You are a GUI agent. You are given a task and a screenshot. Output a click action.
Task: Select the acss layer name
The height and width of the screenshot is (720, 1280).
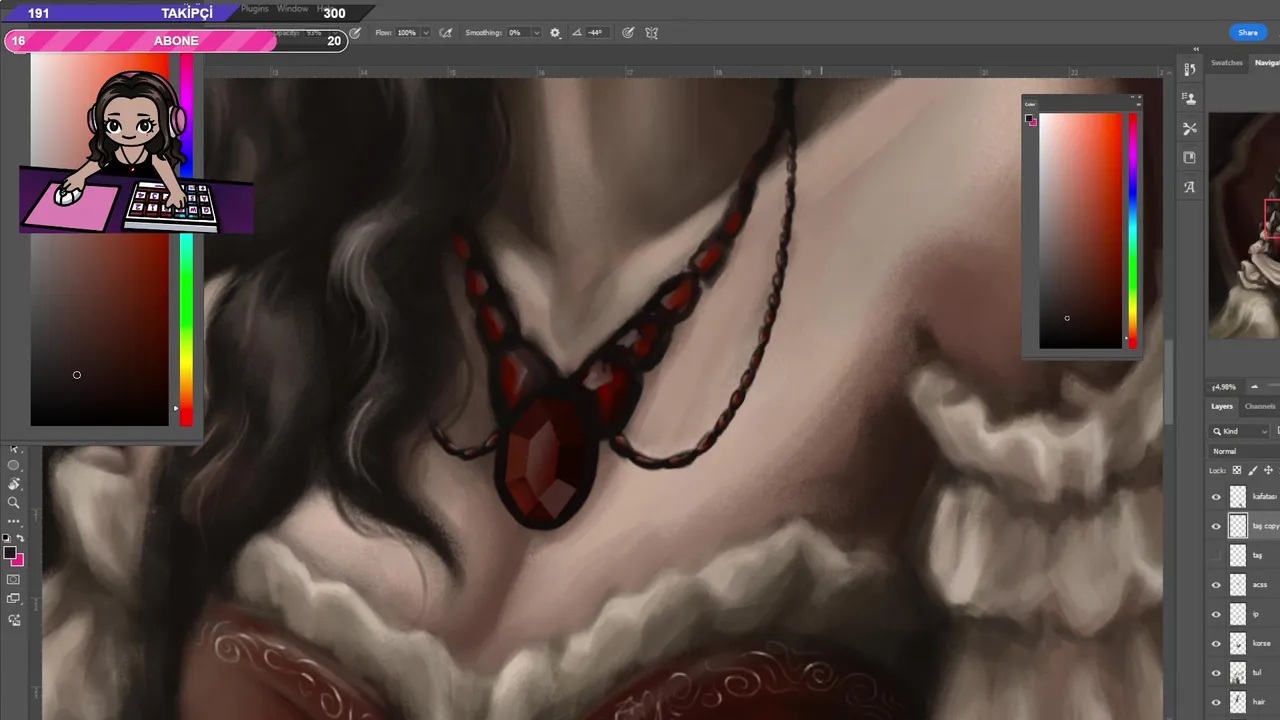[1260, 585]
